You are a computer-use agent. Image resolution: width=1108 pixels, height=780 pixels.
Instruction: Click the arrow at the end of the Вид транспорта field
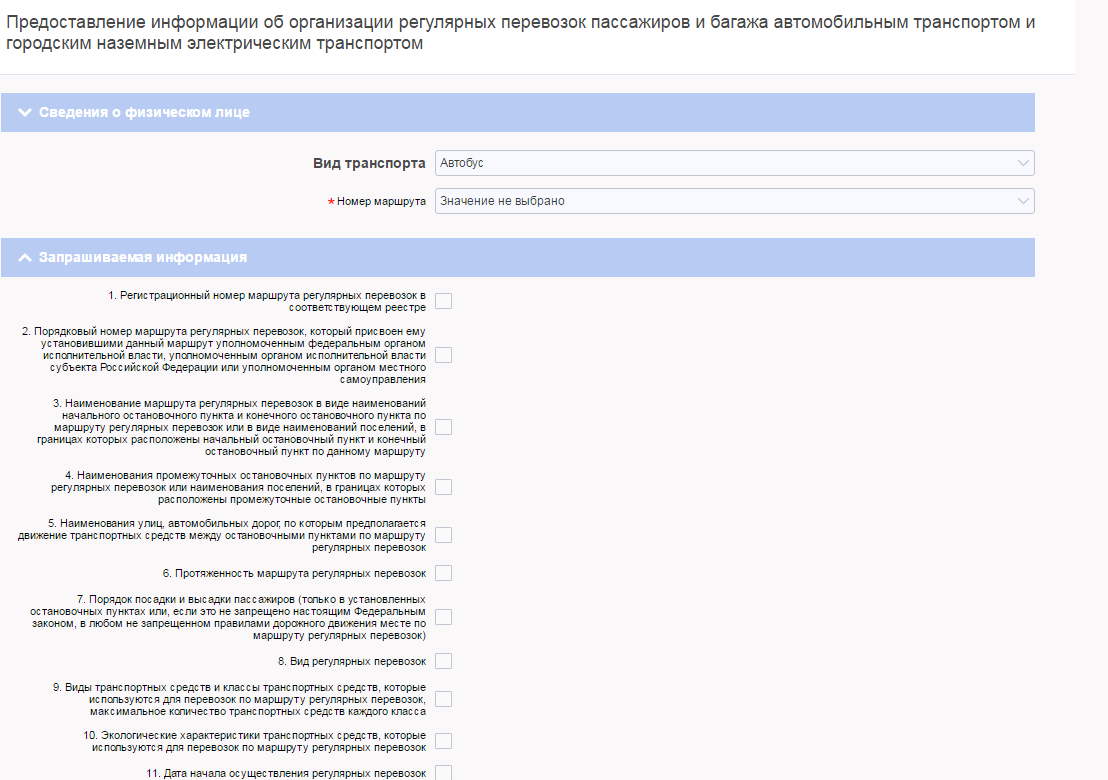[1022, 163]
